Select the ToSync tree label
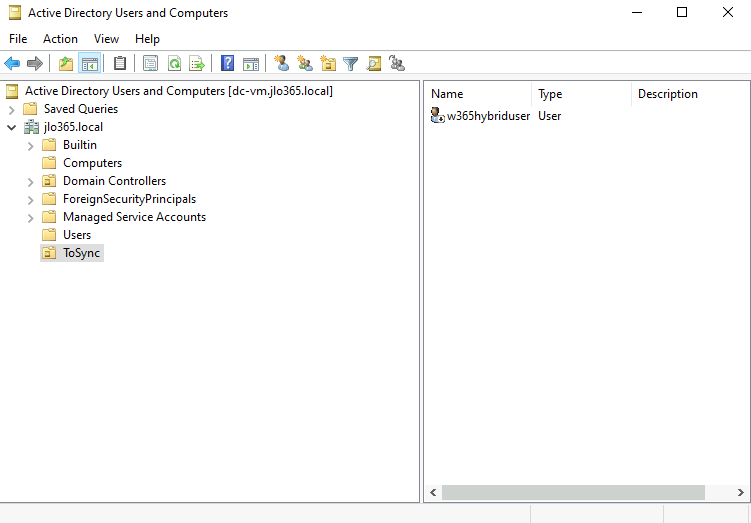 81,253
